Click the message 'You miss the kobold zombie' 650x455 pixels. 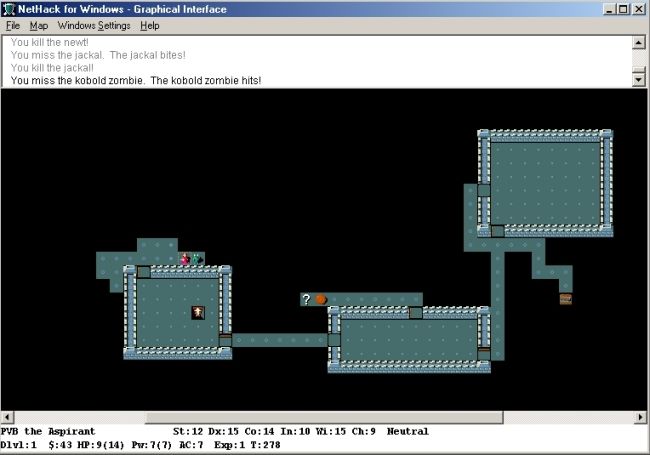(77, 80)
